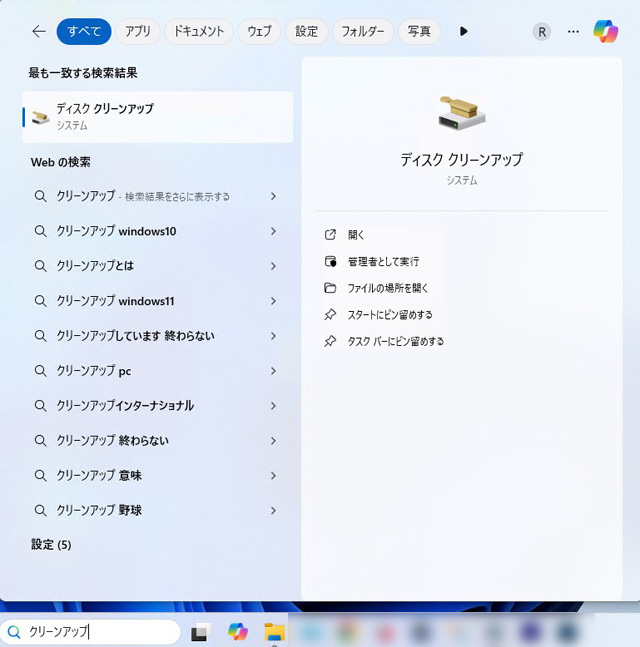Click the folder icon for ファイルの場所を開く
The height and width of the screenshot is (647, 640).
coord(330,288)
